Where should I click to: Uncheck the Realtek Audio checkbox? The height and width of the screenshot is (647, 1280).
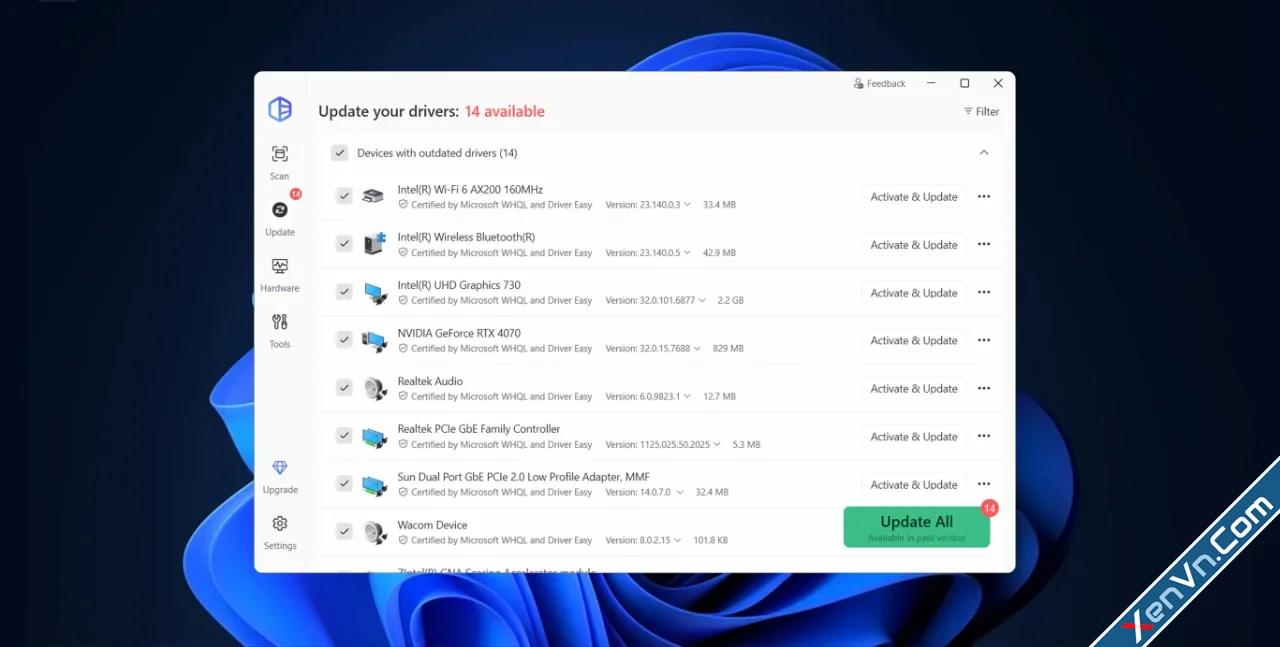coord(344,388)
